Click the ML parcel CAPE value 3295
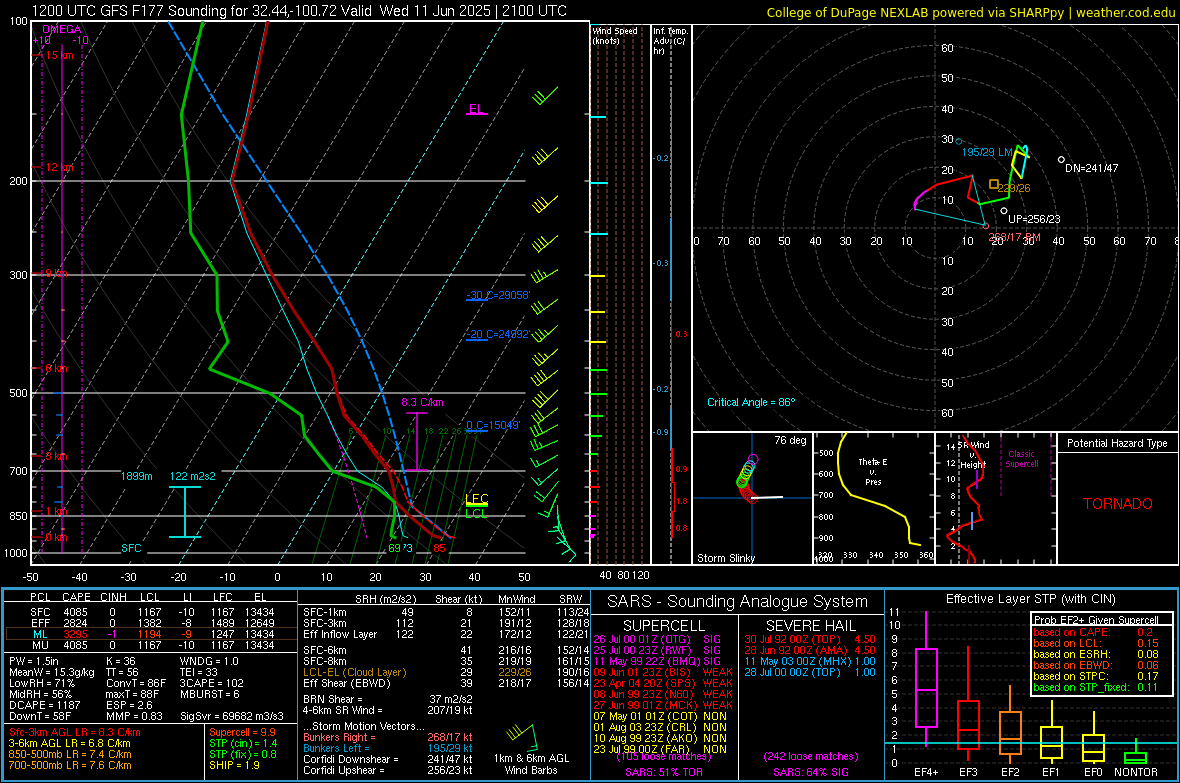1180x783 pixels. point(75,634)
